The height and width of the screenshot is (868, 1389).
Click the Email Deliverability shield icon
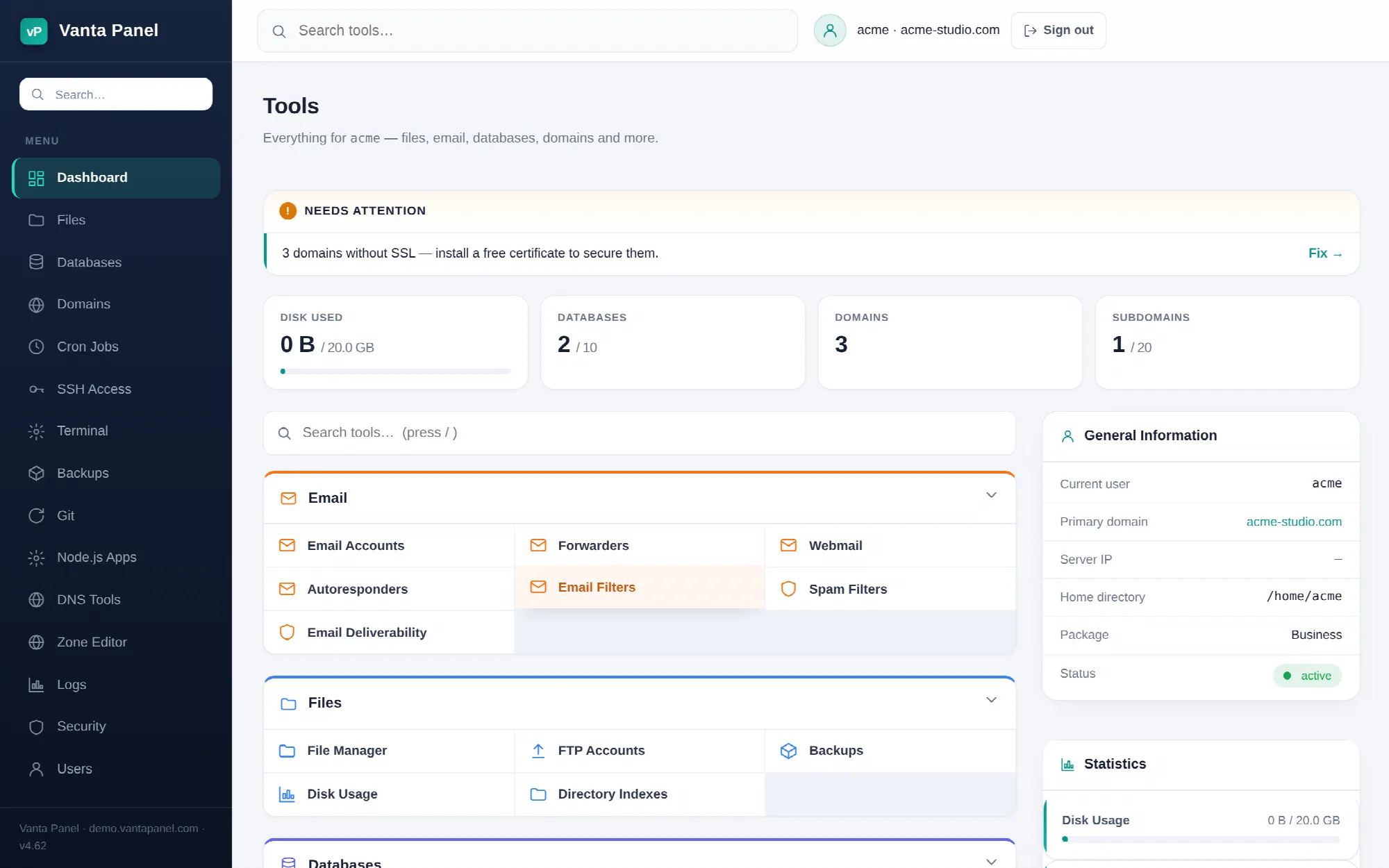(x=287, y=632)
